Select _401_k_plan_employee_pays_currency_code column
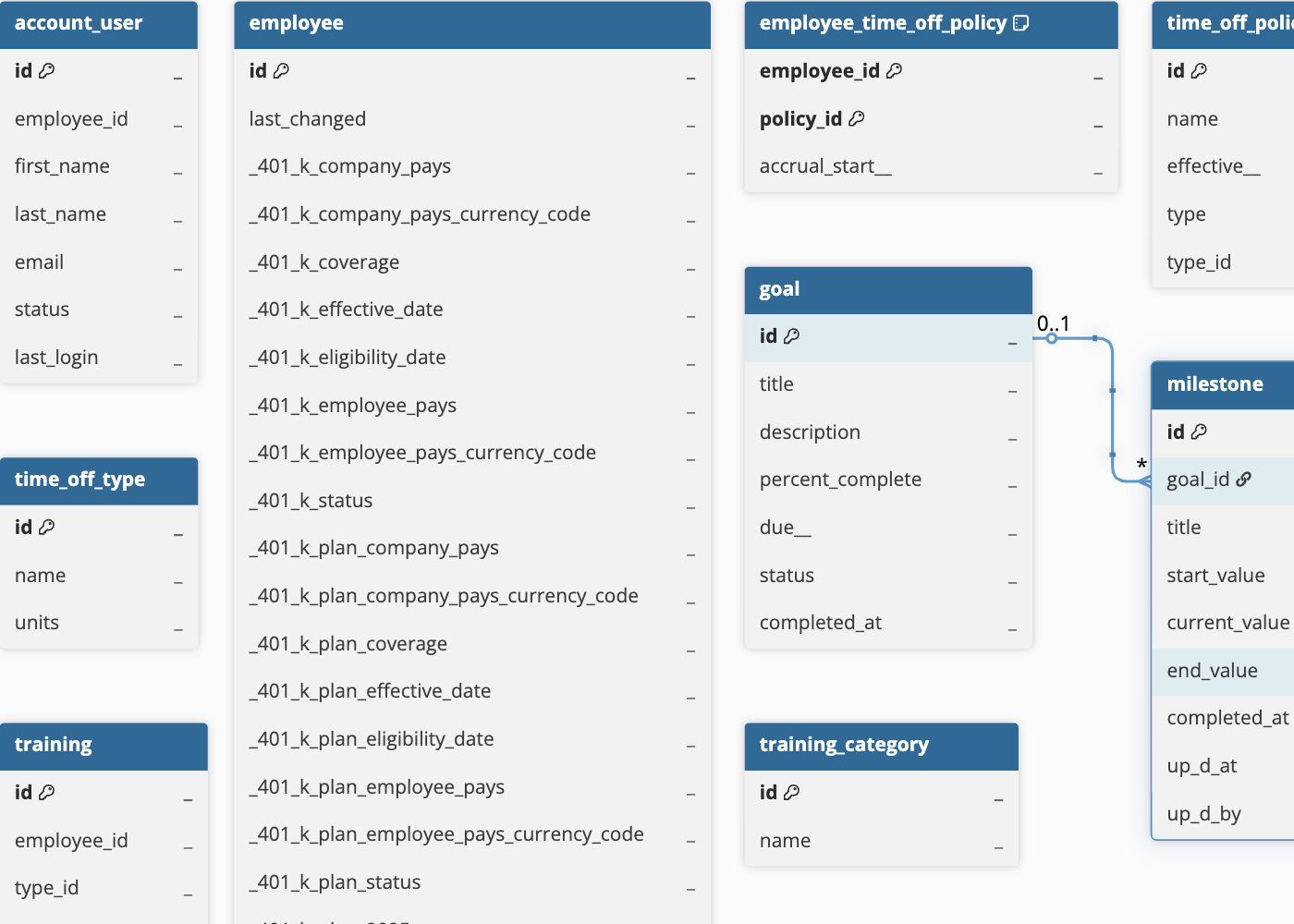The image size is (1294, 924). [472, 834]
